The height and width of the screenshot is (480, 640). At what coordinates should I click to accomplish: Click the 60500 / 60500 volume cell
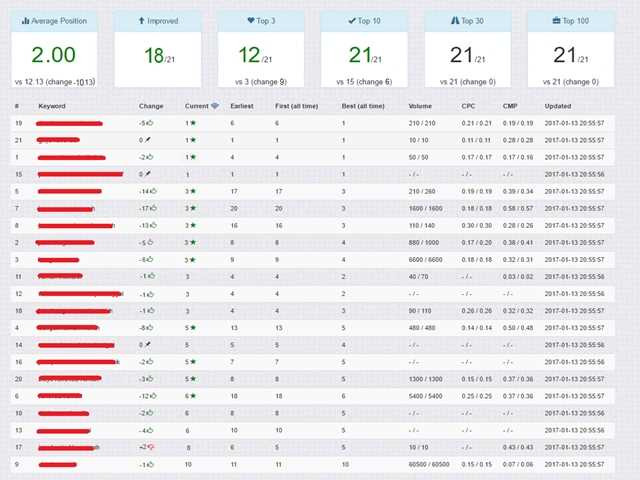(x=428, y=465)
